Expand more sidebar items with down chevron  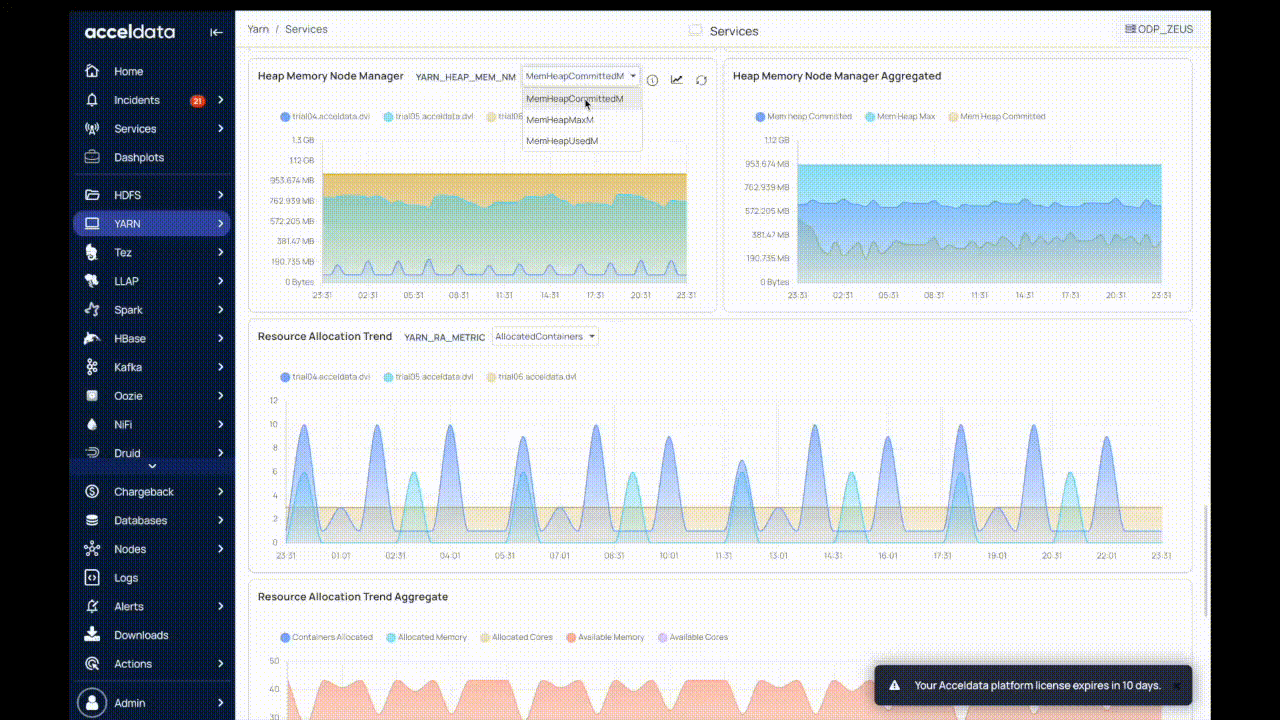[x=152, y=466]
